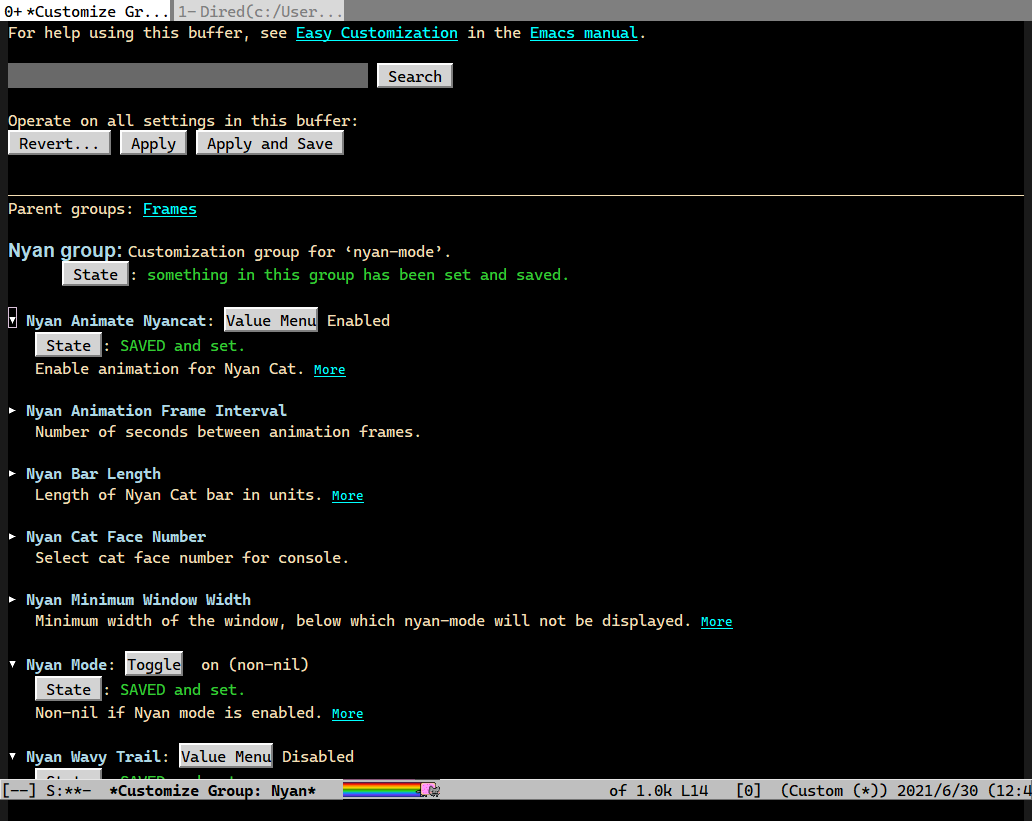The image size is (1032, 821).
Task: Click the Nyan Mode option label
Action: click(66, 665)
